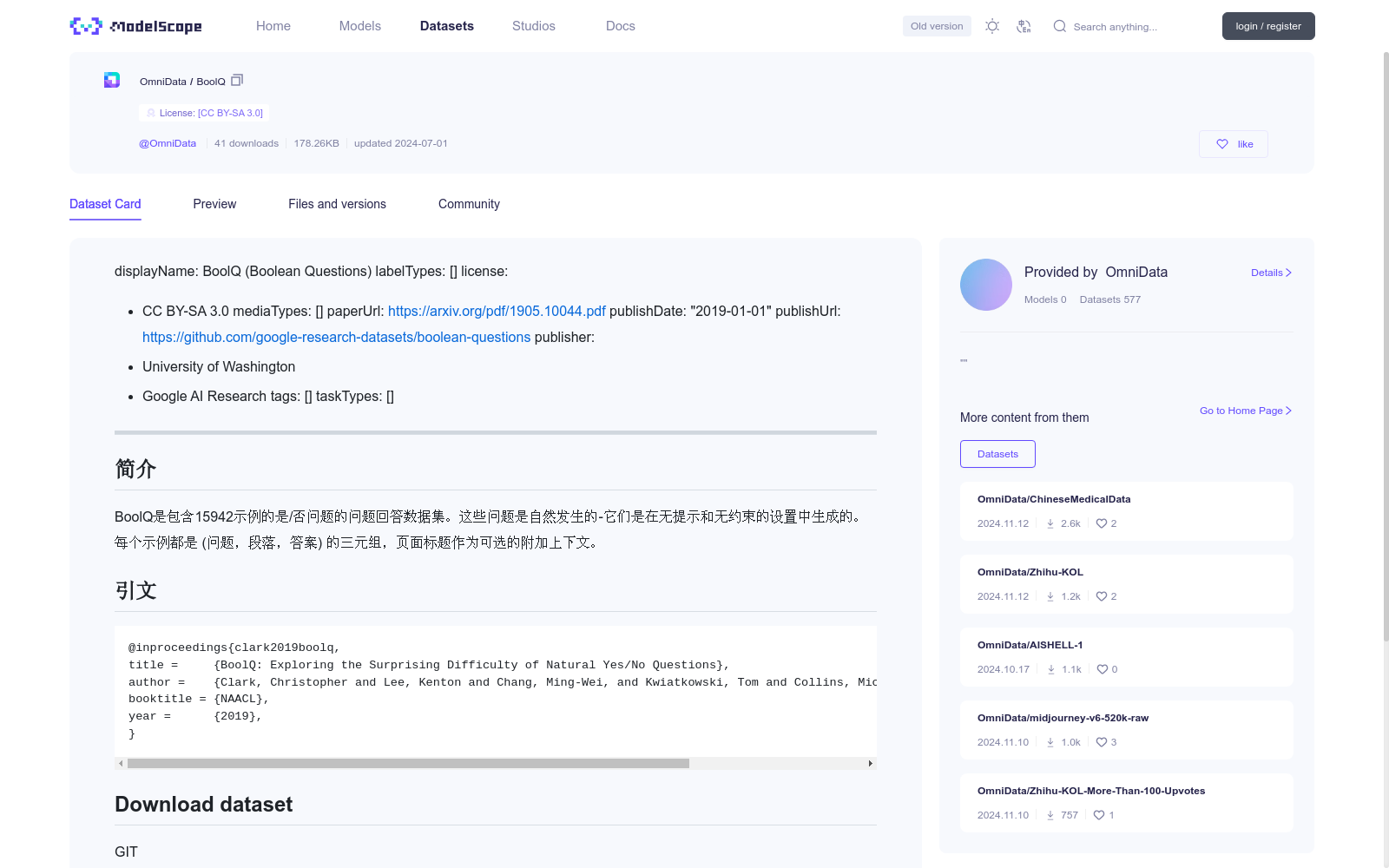Click the '引文' heading
The width and height of the screenshot is (1389, 868).
coord(135,590)
